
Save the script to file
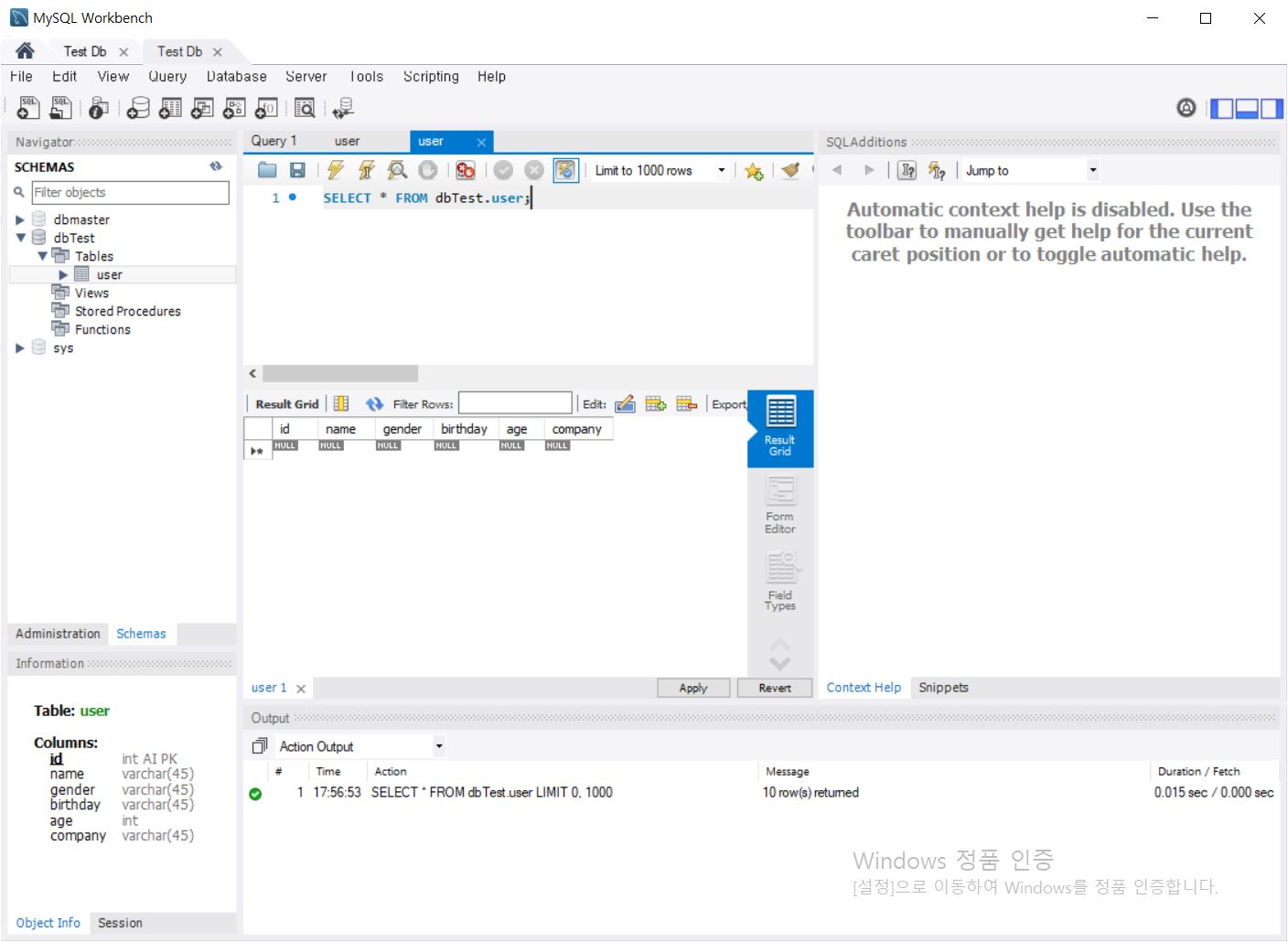[x=297, y=170]
